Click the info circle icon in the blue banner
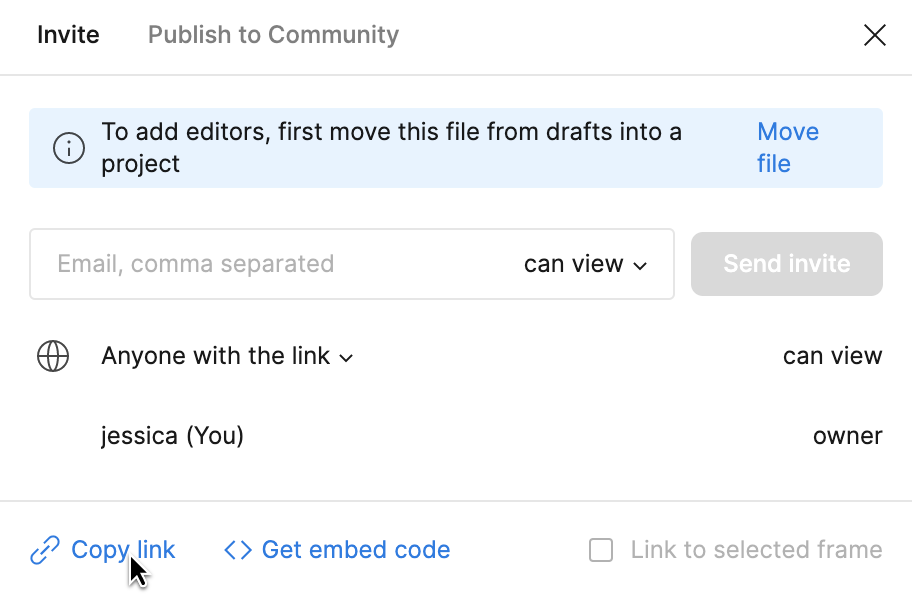Image resolution: width=912 pixels, height=594 pixels. (69, 148)
